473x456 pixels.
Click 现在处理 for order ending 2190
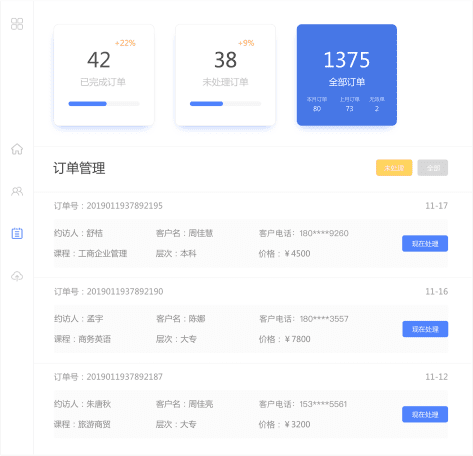[425, 329]
